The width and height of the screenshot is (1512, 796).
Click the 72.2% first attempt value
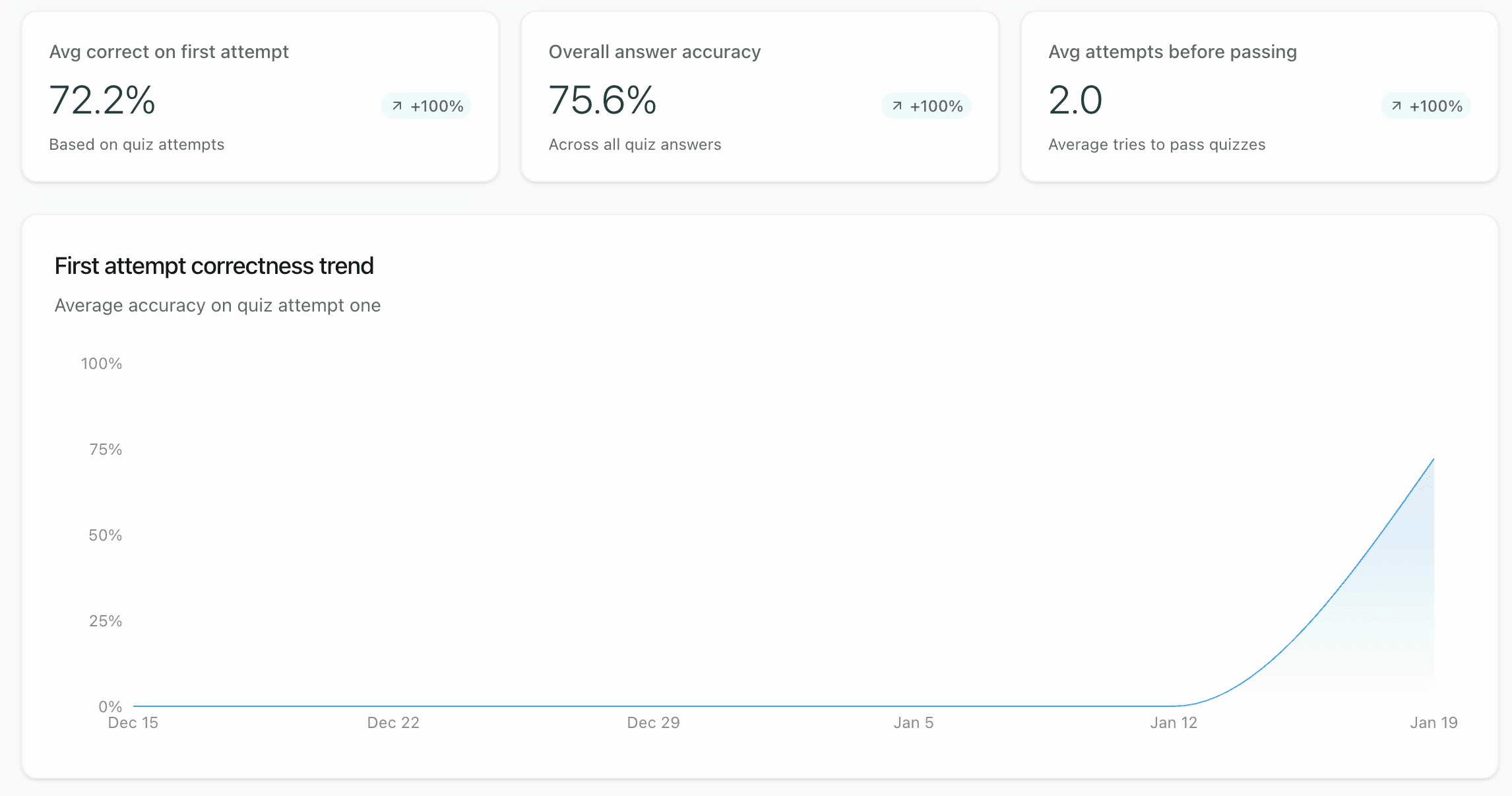[x=102, y=100]
